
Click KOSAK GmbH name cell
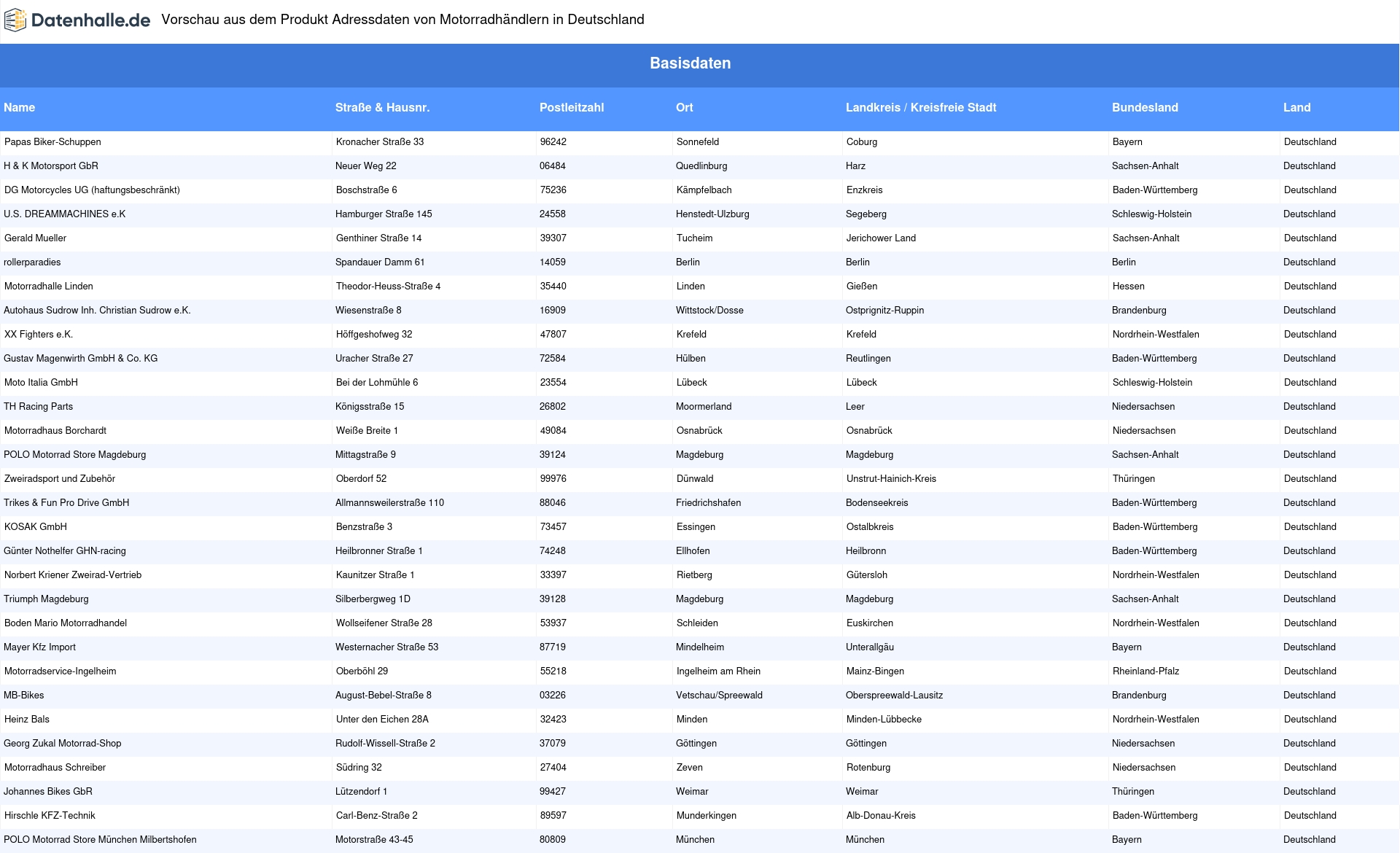pos(36,527)
